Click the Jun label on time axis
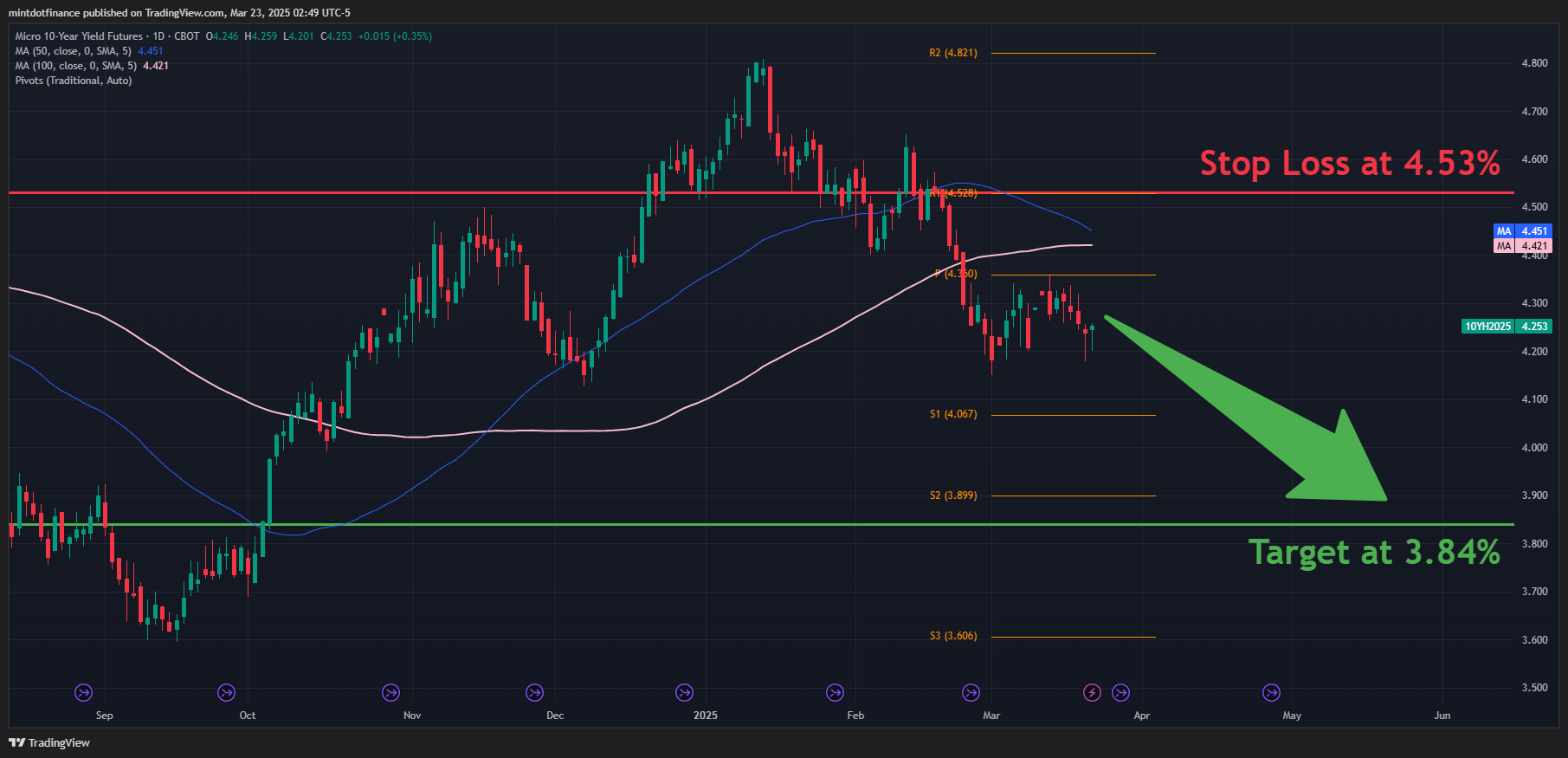This screenshot has width=1568, height=758. (x=1442, y=716)
